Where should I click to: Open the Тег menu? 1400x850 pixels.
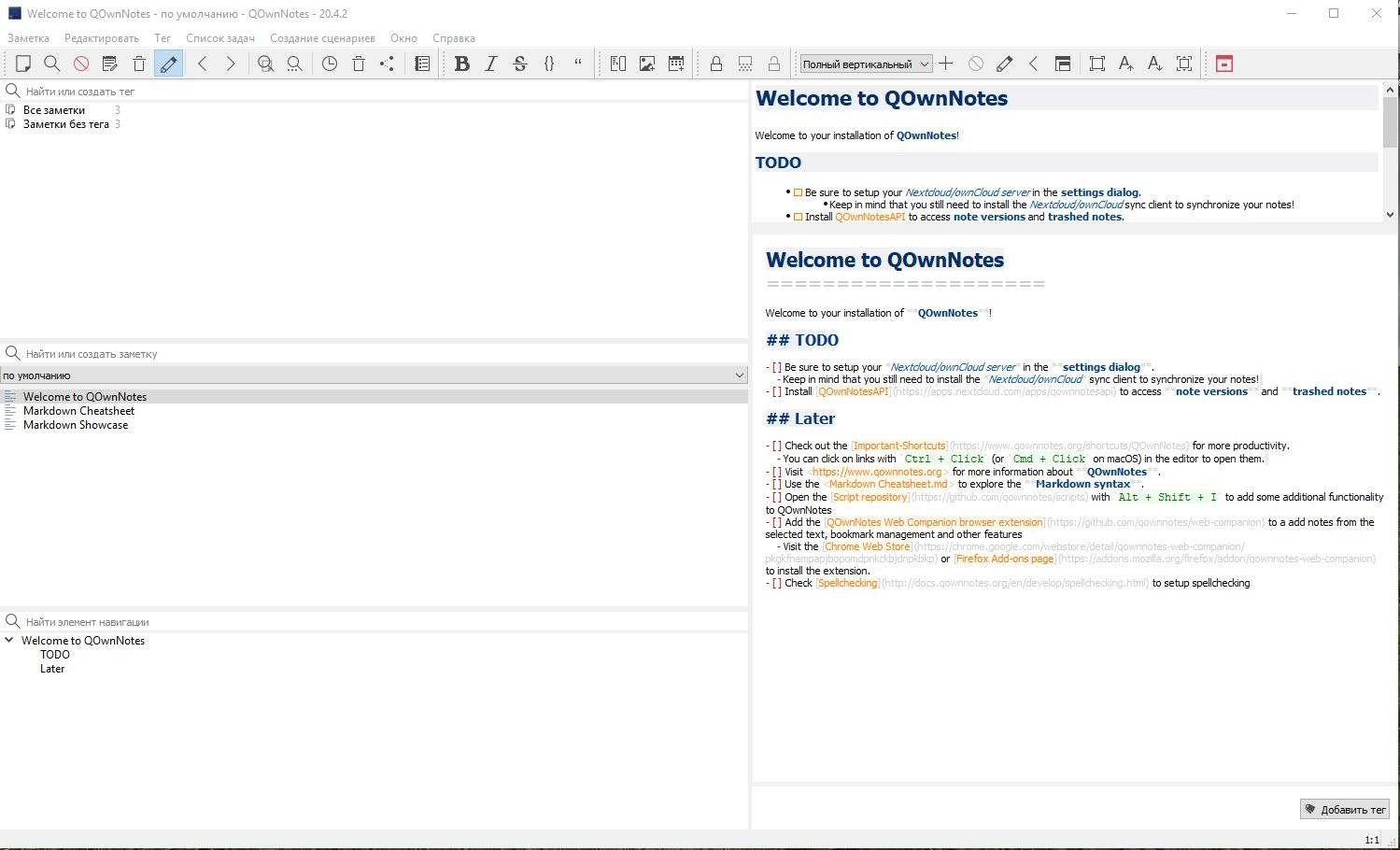pos(163,38)
